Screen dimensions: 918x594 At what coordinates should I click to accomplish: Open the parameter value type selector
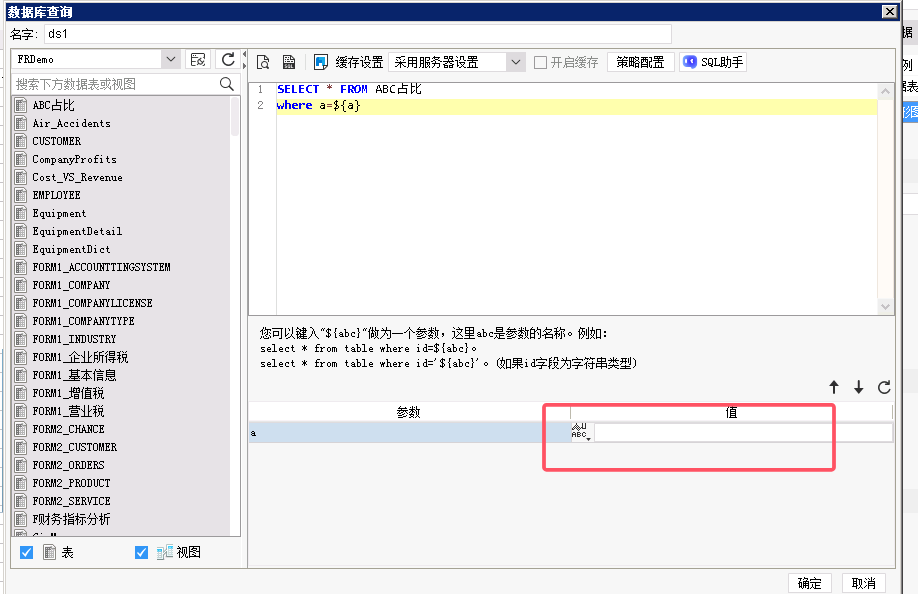coord(581,432)
